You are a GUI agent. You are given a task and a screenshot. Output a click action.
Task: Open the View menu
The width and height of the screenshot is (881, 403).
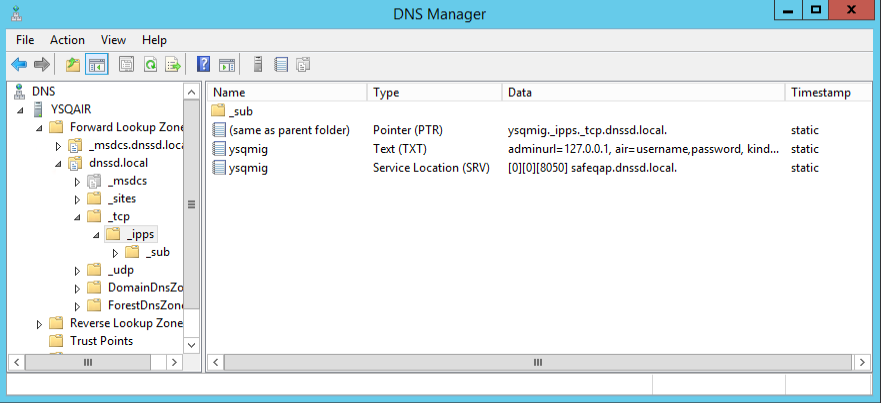click(113, 40)
